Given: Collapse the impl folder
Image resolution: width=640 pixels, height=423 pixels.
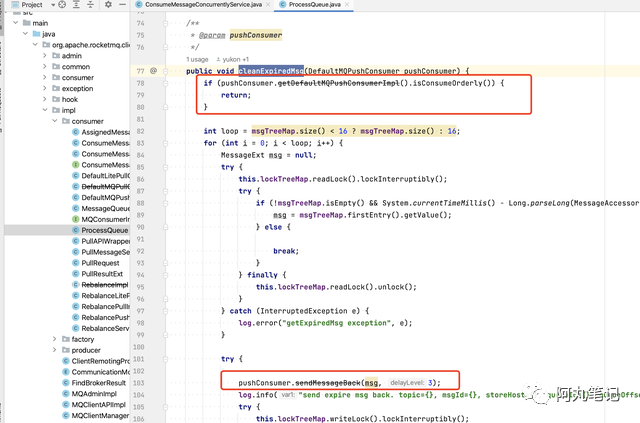Looking at the screenshot, I should 44,110.
